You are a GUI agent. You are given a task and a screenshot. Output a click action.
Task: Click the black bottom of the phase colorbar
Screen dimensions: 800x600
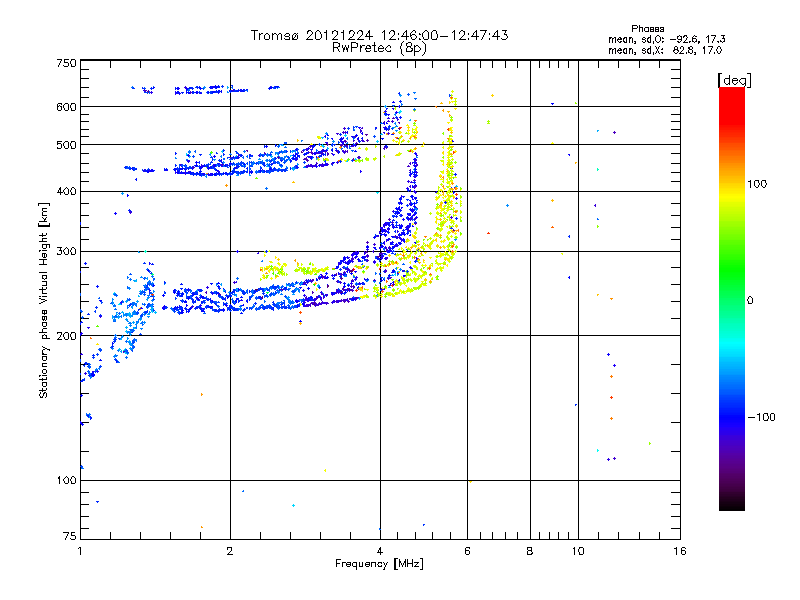[x=732, y=506]
